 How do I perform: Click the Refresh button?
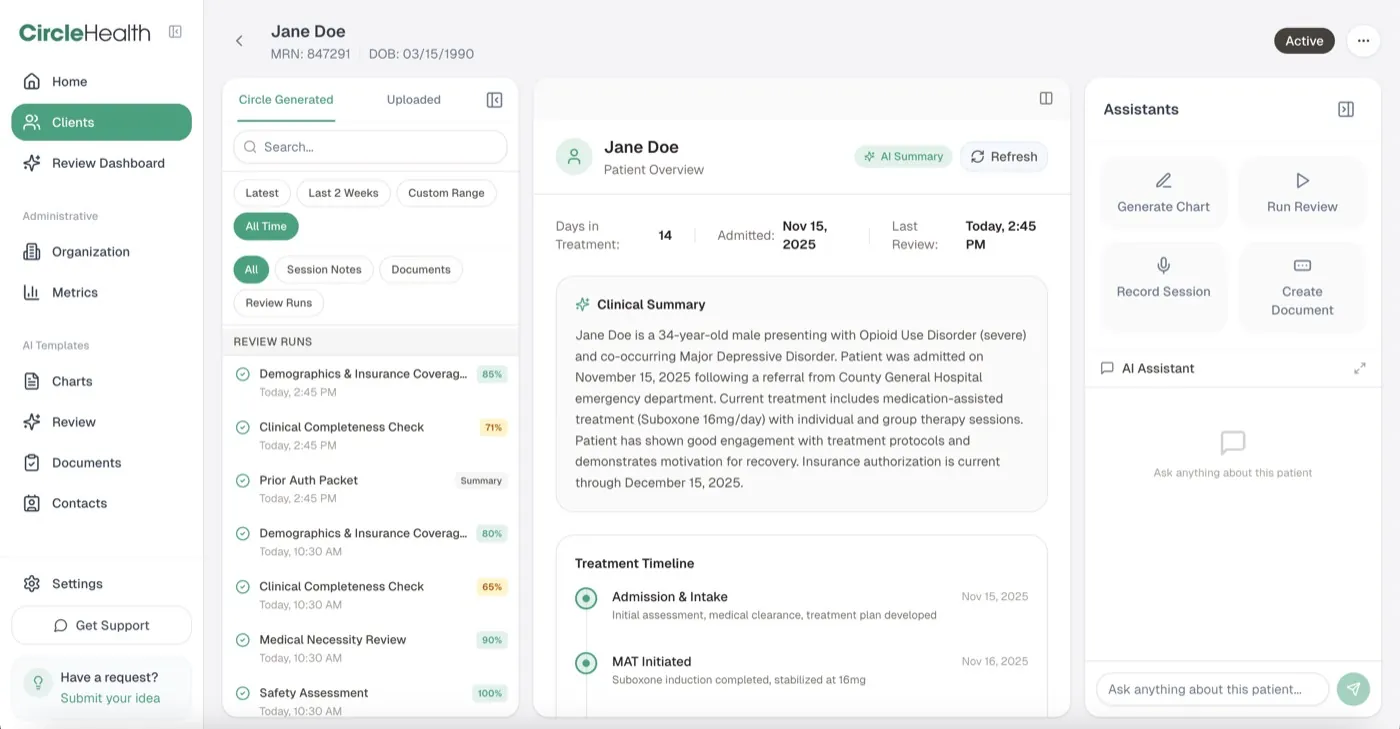tap(1004, 157)
